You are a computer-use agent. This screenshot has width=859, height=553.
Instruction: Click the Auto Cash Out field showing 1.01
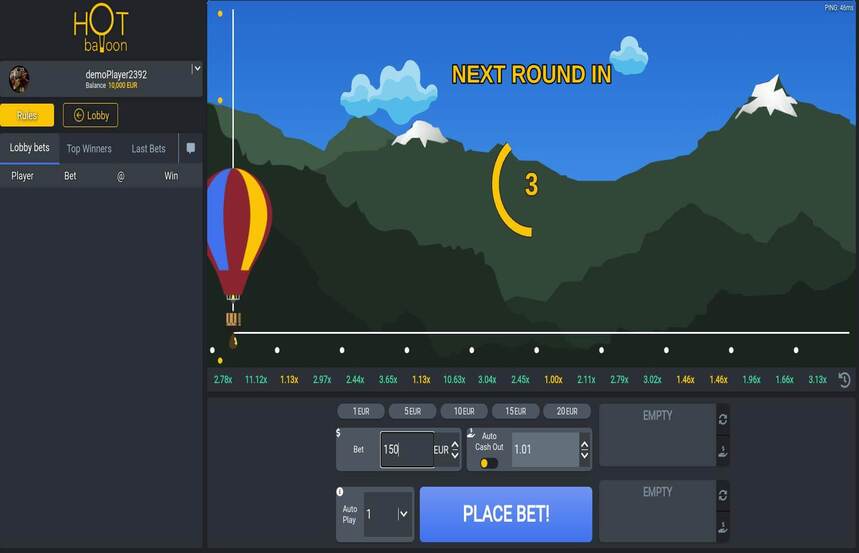tap(545, 449)
